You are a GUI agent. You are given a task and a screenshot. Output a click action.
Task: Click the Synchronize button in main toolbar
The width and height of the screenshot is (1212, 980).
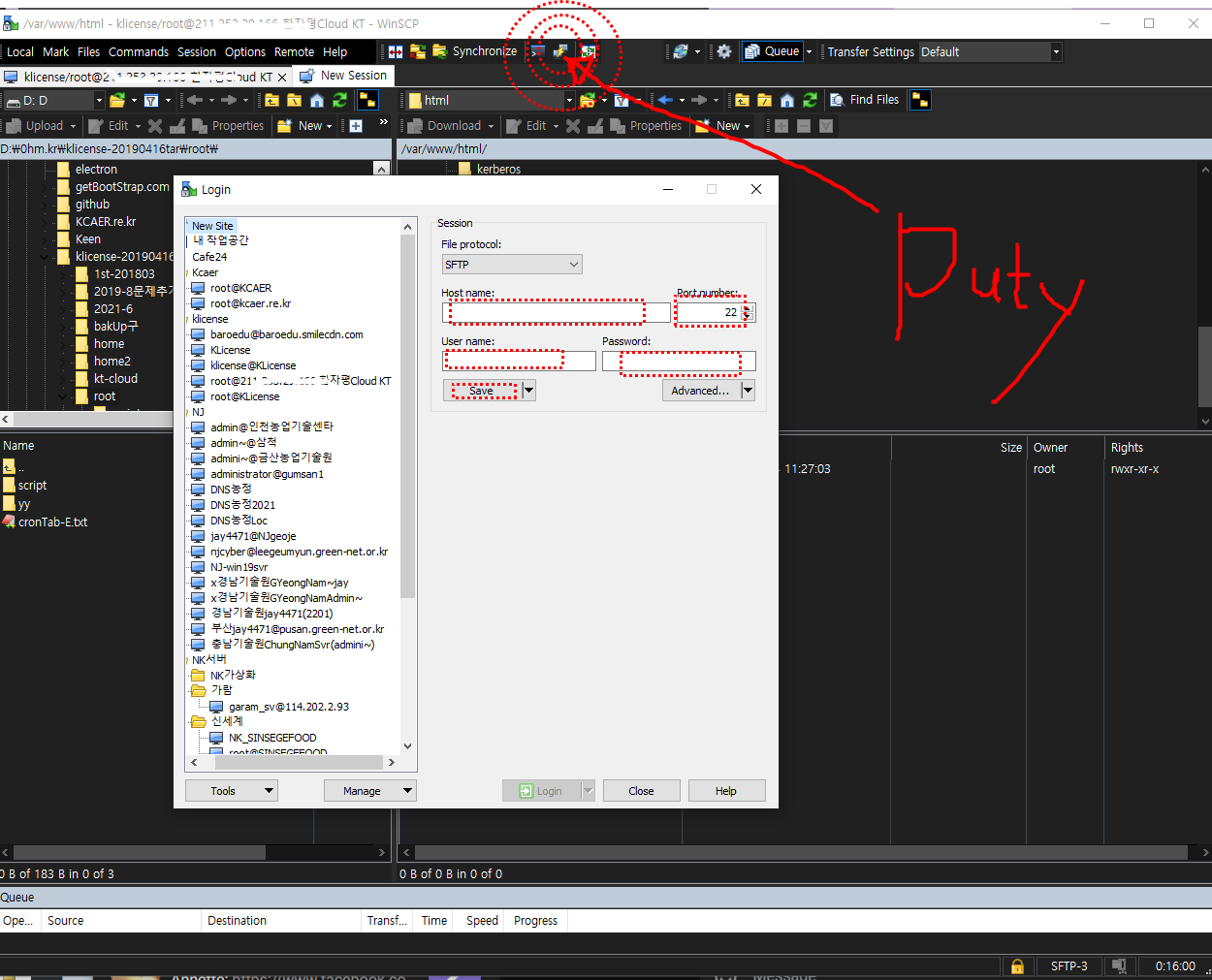tap(474, 51)
